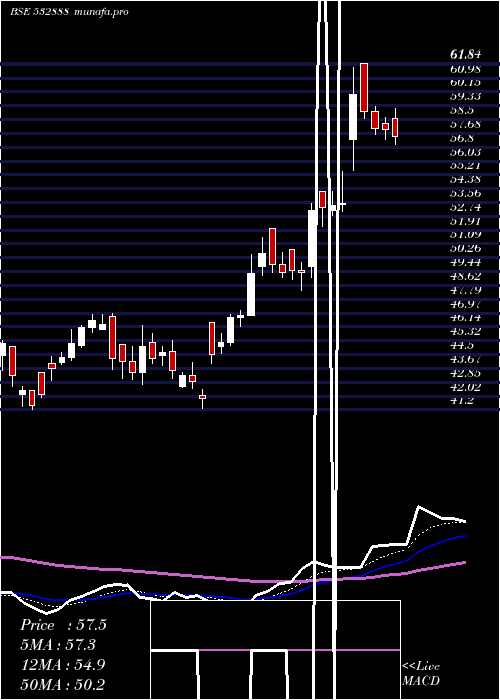The width and height of the screenshot is (500, 700).
Task: Select the 61.84 price level label
Action: [x=466, y=55]
